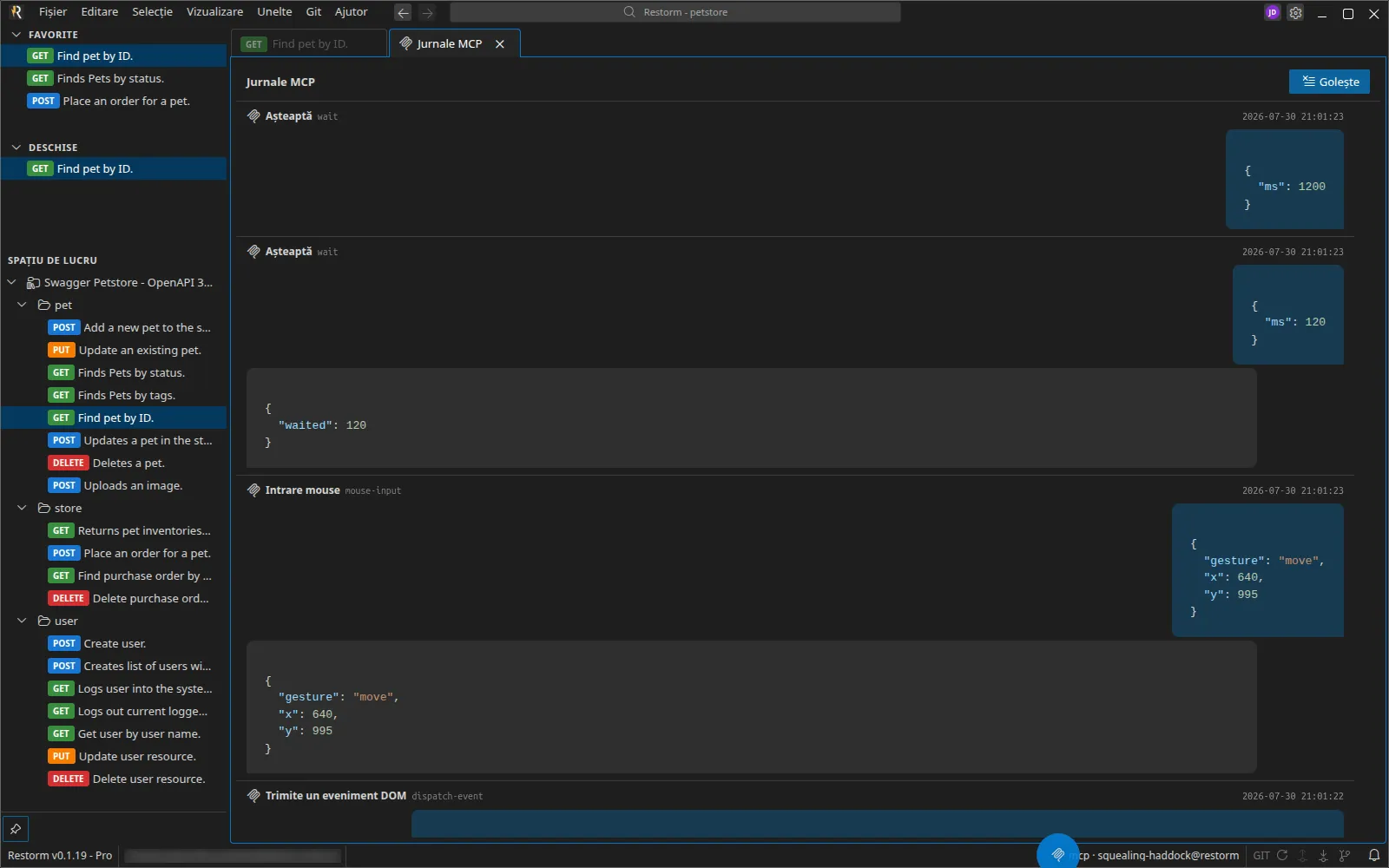1389x868 pixels.
Task: Click Restorm v0.1.19 - Pro status text
Action: pyautogui.click(x=60, y=855)
